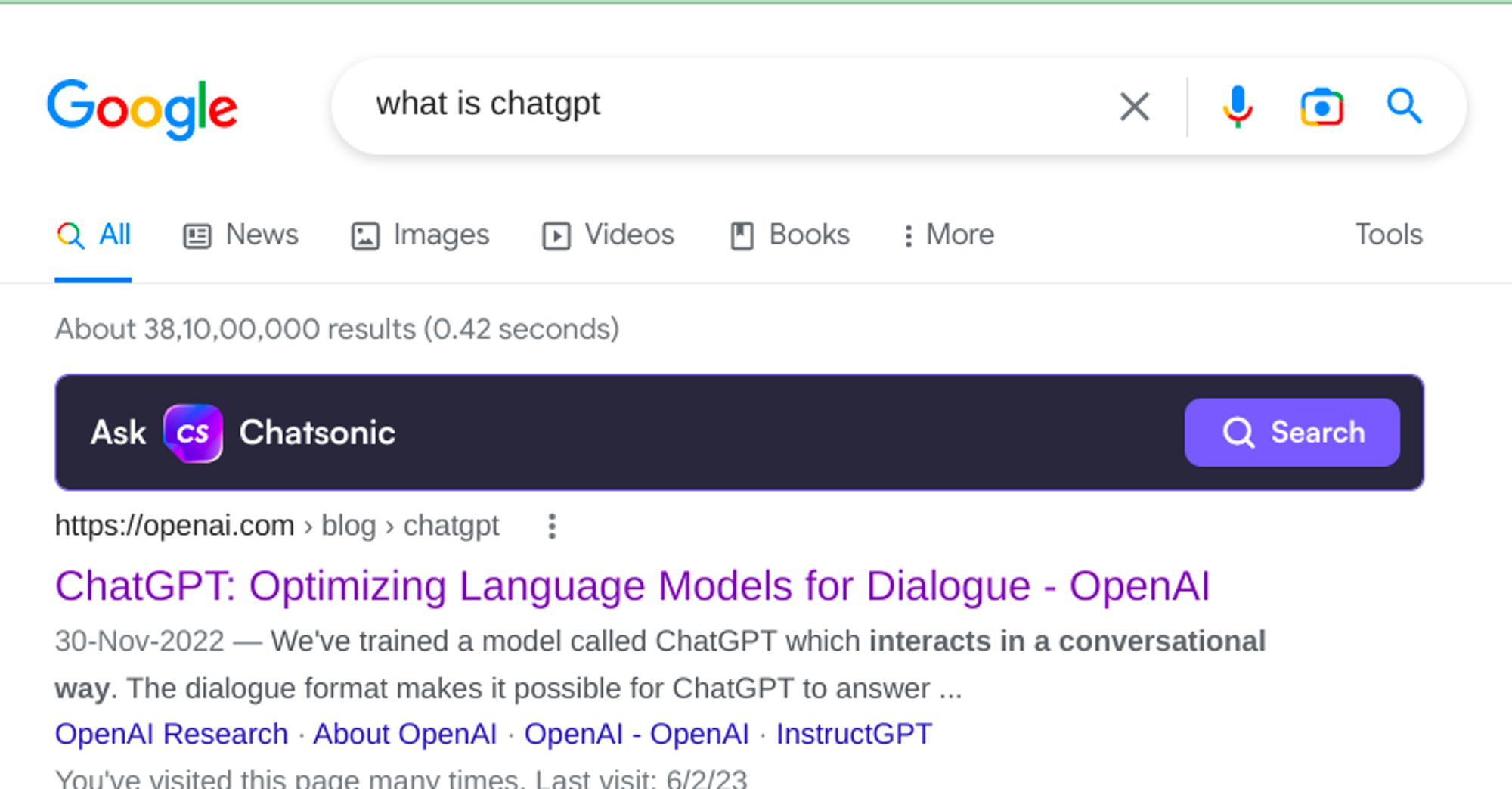Click the openai.com breadcrumb link

tap(175, 525)
